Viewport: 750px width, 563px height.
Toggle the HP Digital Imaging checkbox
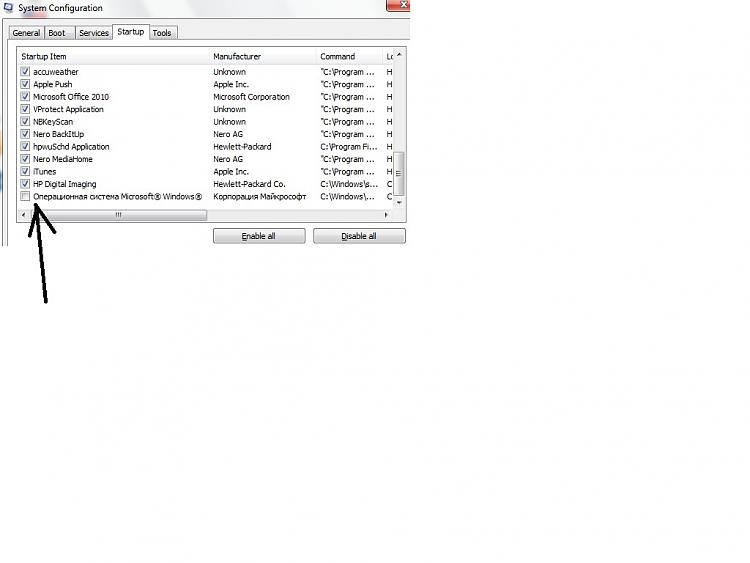pos(25,184)
